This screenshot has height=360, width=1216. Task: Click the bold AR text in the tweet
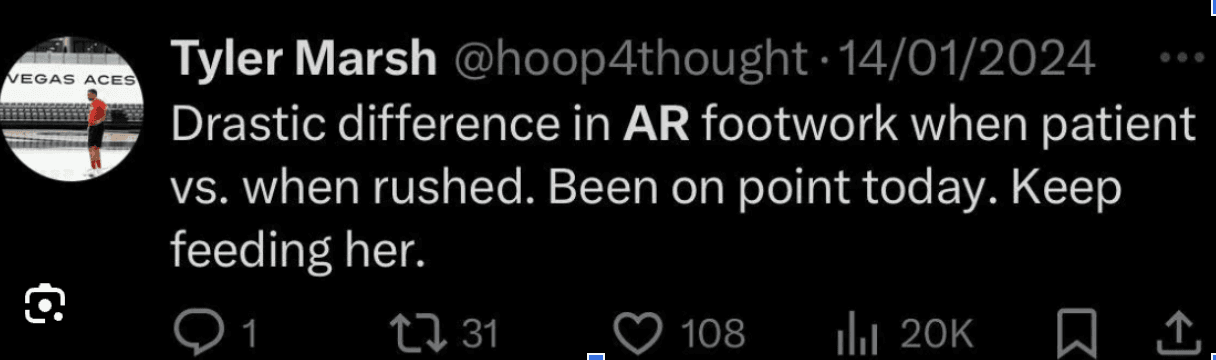tap(656, 126)
